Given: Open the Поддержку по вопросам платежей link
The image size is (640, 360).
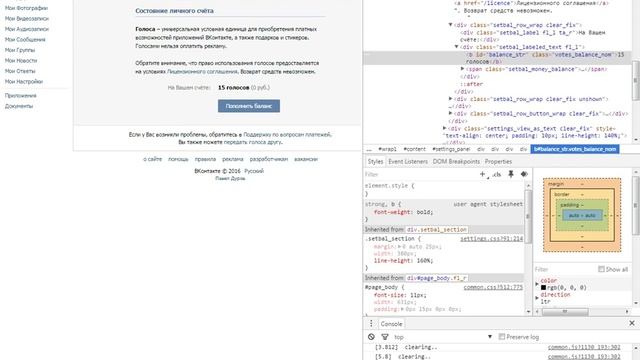Looking at the screenshot, I should click(x=287, y=134).
